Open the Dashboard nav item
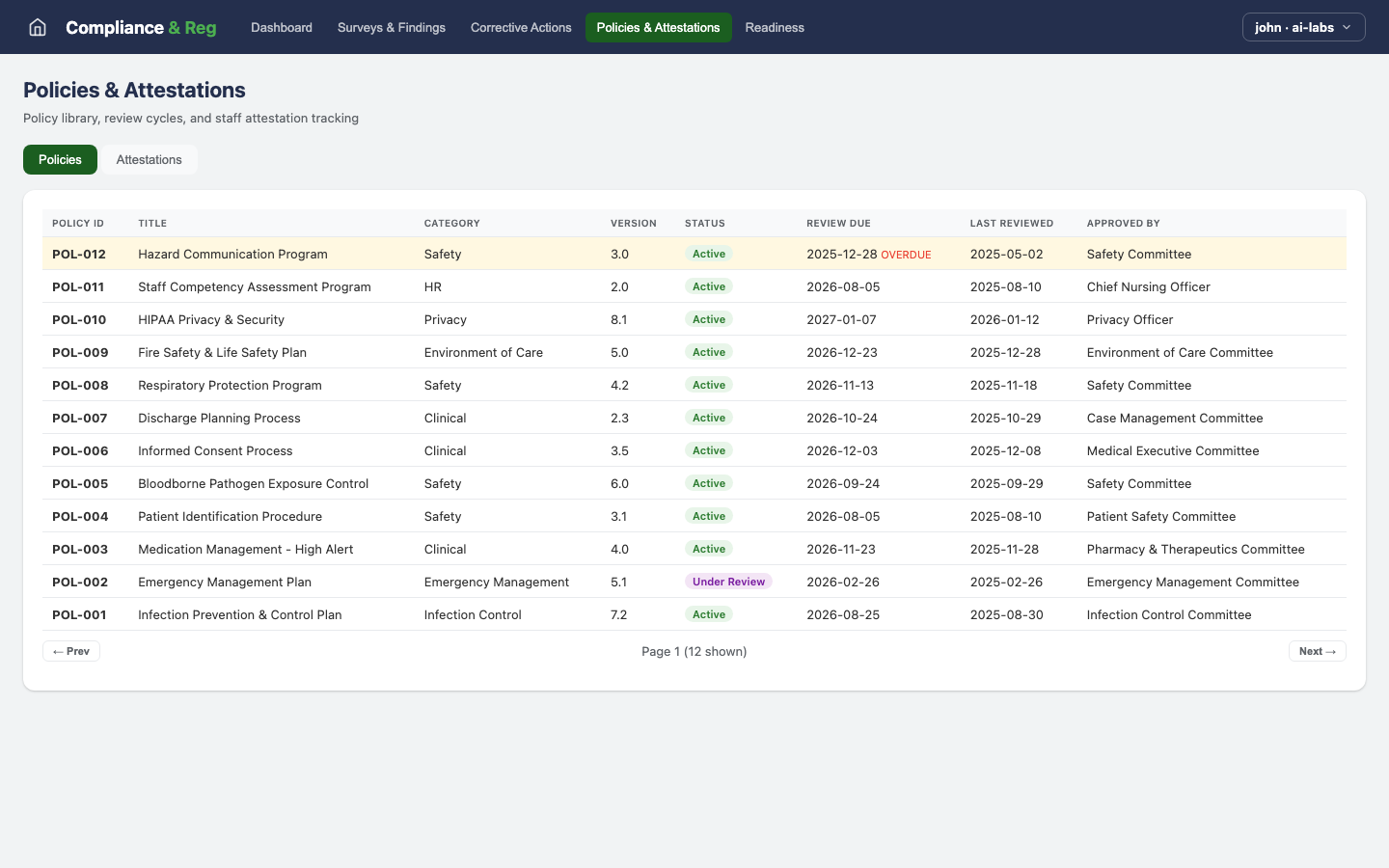 pyautogui.click(x=282, y=27)
